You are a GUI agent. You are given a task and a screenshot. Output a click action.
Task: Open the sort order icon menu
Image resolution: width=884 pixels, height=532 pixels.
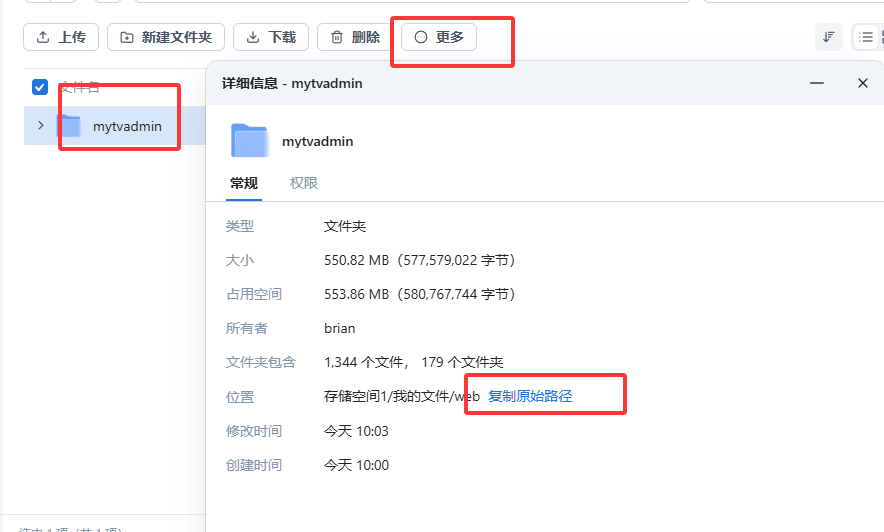tap(828, 37)
